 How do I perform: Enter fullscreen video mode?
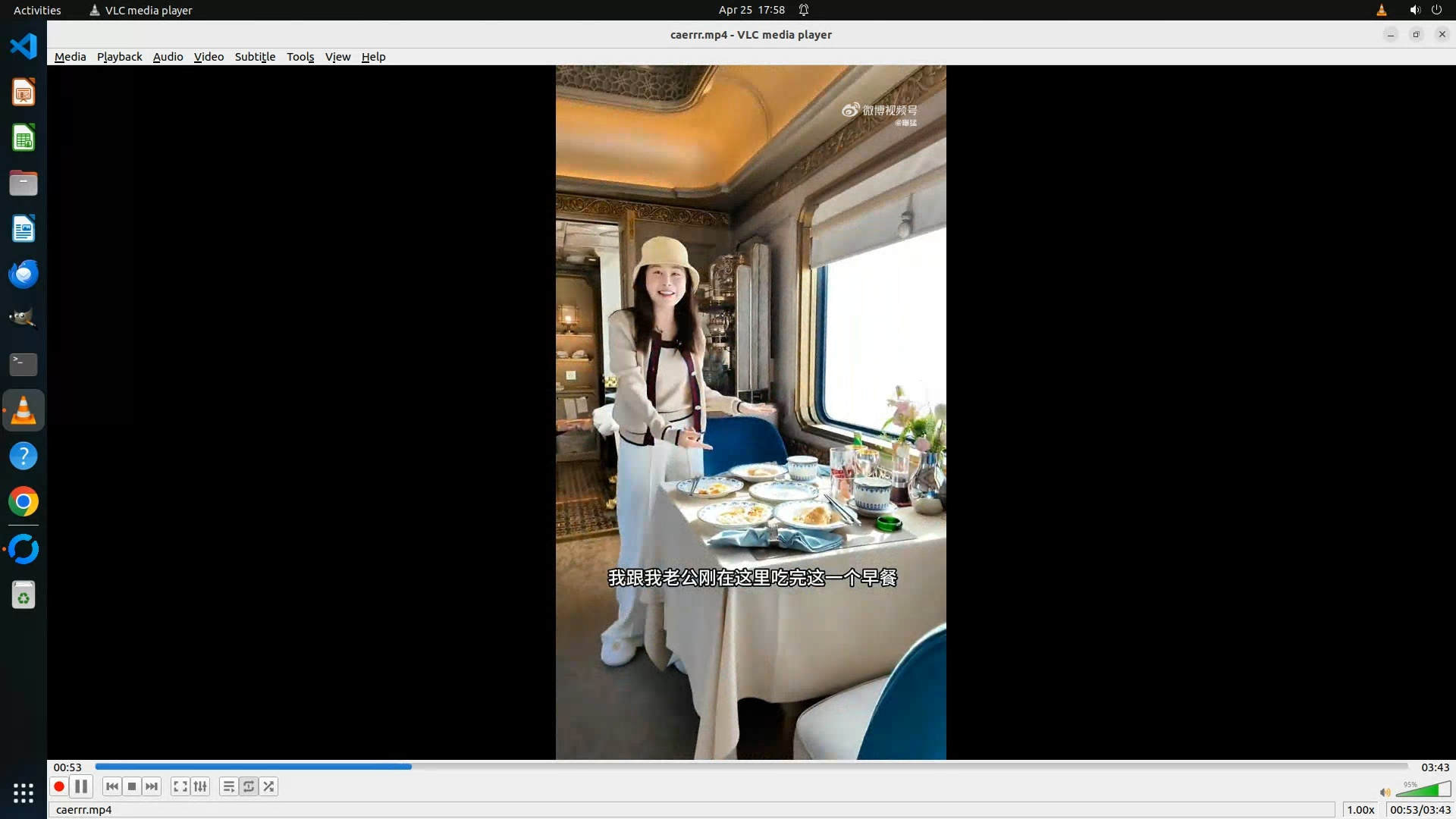tap(180, 786)
